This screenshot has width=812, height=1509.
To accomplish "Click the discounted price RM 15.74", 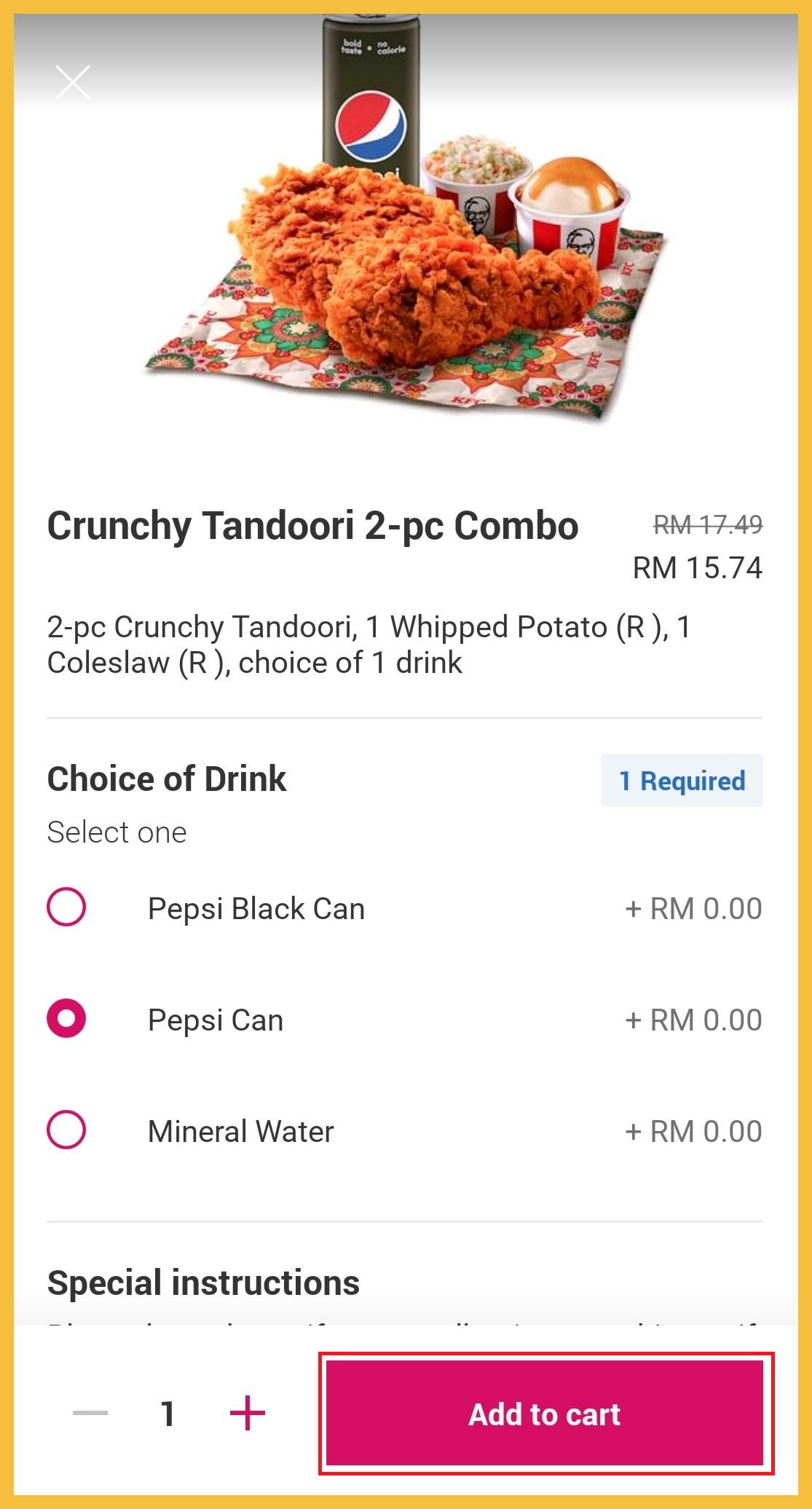I will pyautogui.click(x=697, y=568).
